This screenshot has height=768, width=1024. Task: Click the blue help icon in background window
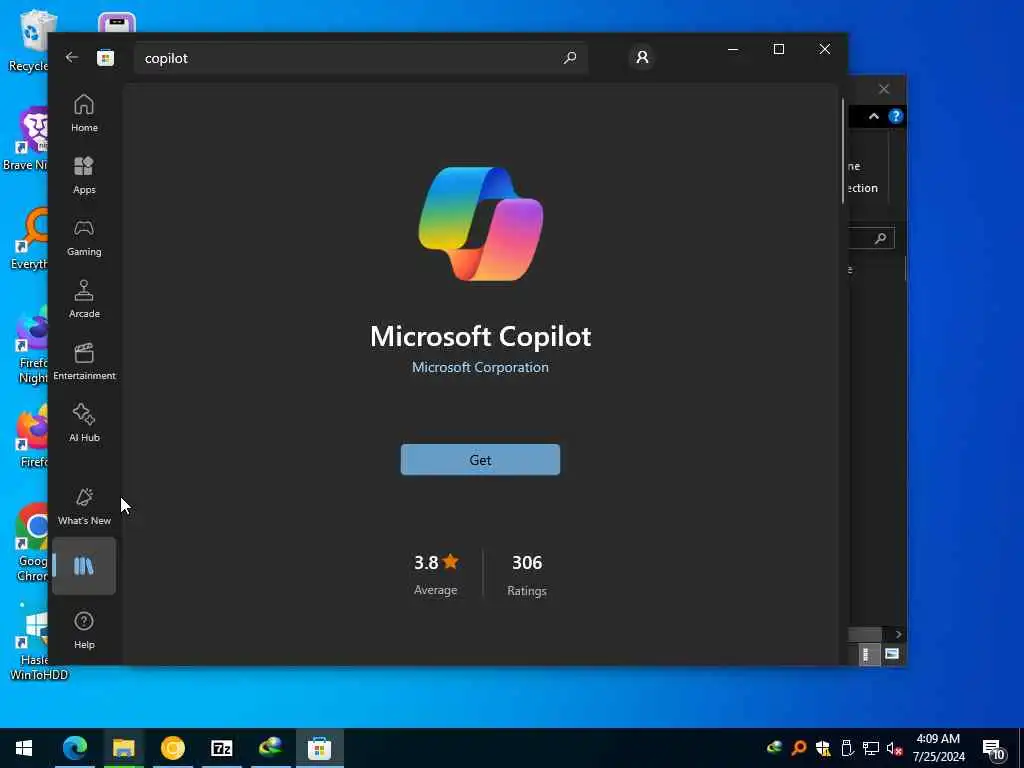[895, 117]
